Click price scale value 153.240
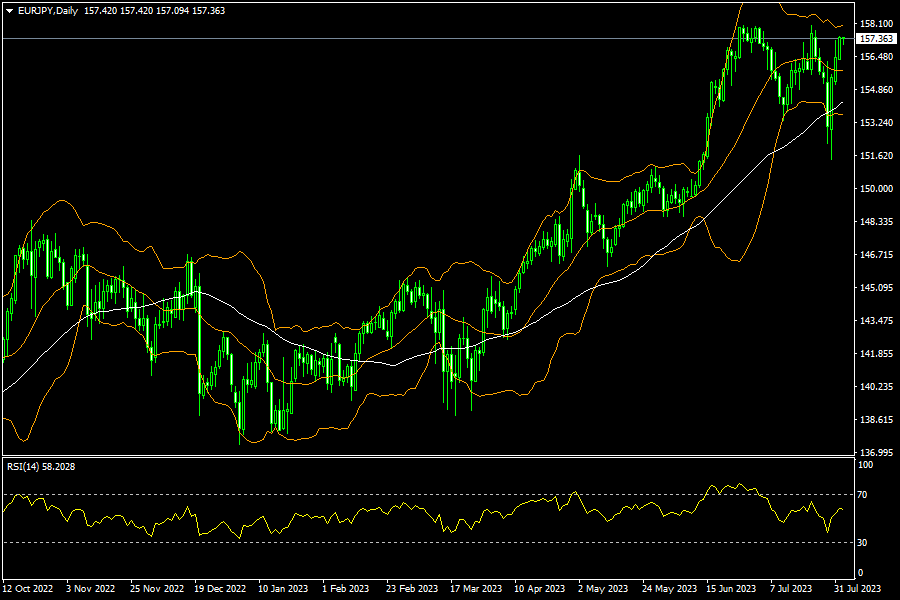 pyautogui.click(x=876, y=122)
